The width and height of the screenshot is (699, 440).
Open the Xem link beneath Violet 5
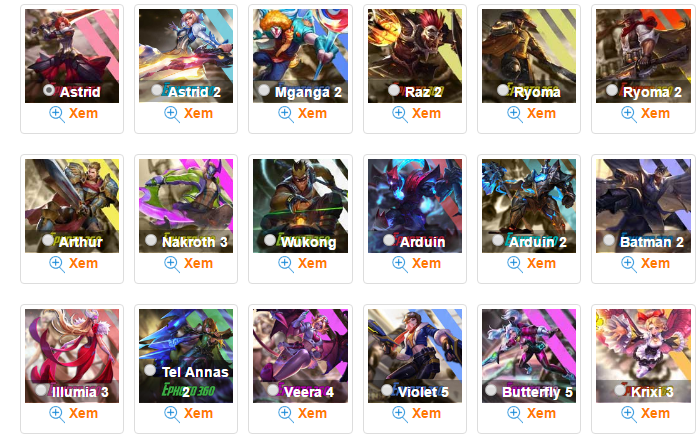(x=426, y=414)
